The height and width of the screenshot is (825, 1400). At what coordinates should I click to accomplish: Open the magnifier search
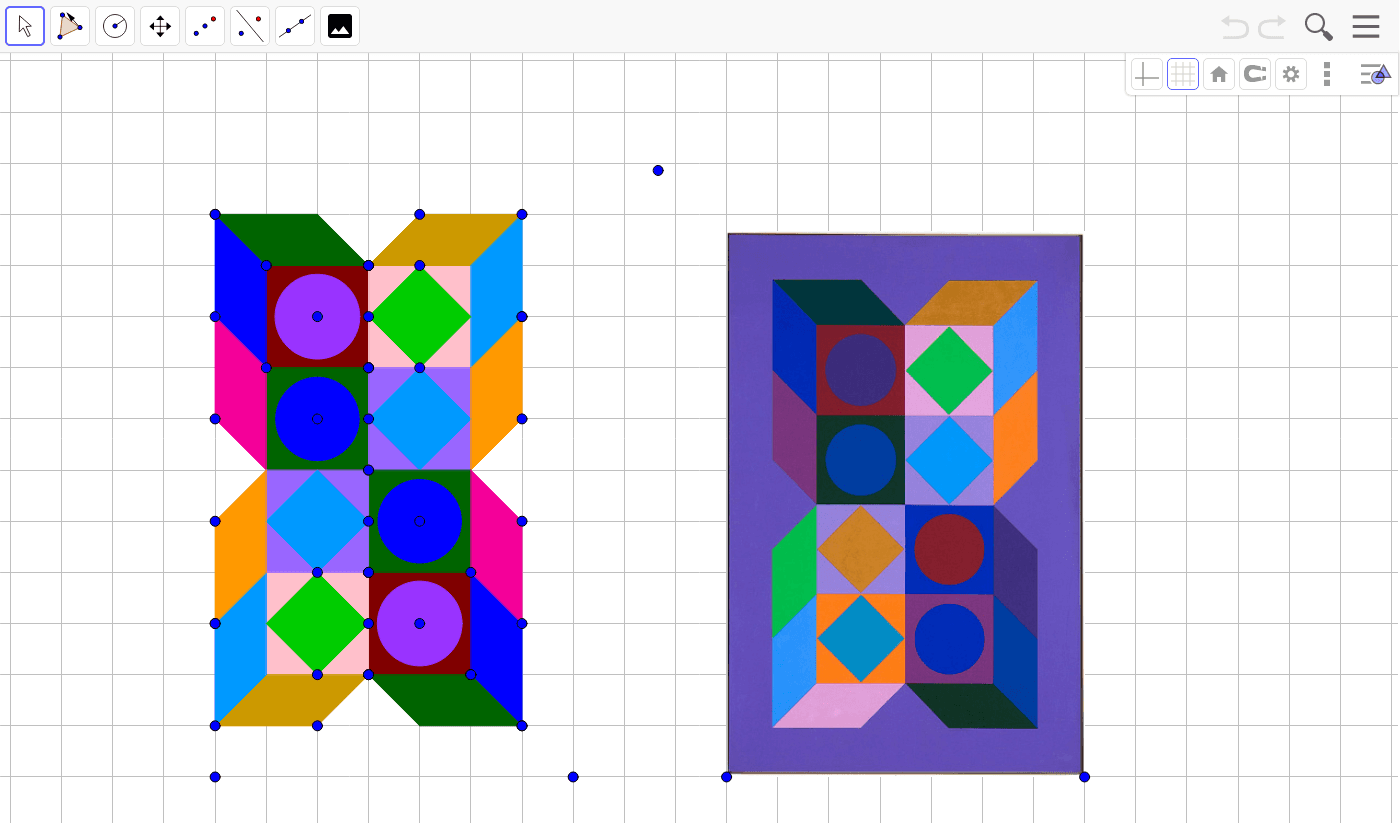[x=1319, y=27]
